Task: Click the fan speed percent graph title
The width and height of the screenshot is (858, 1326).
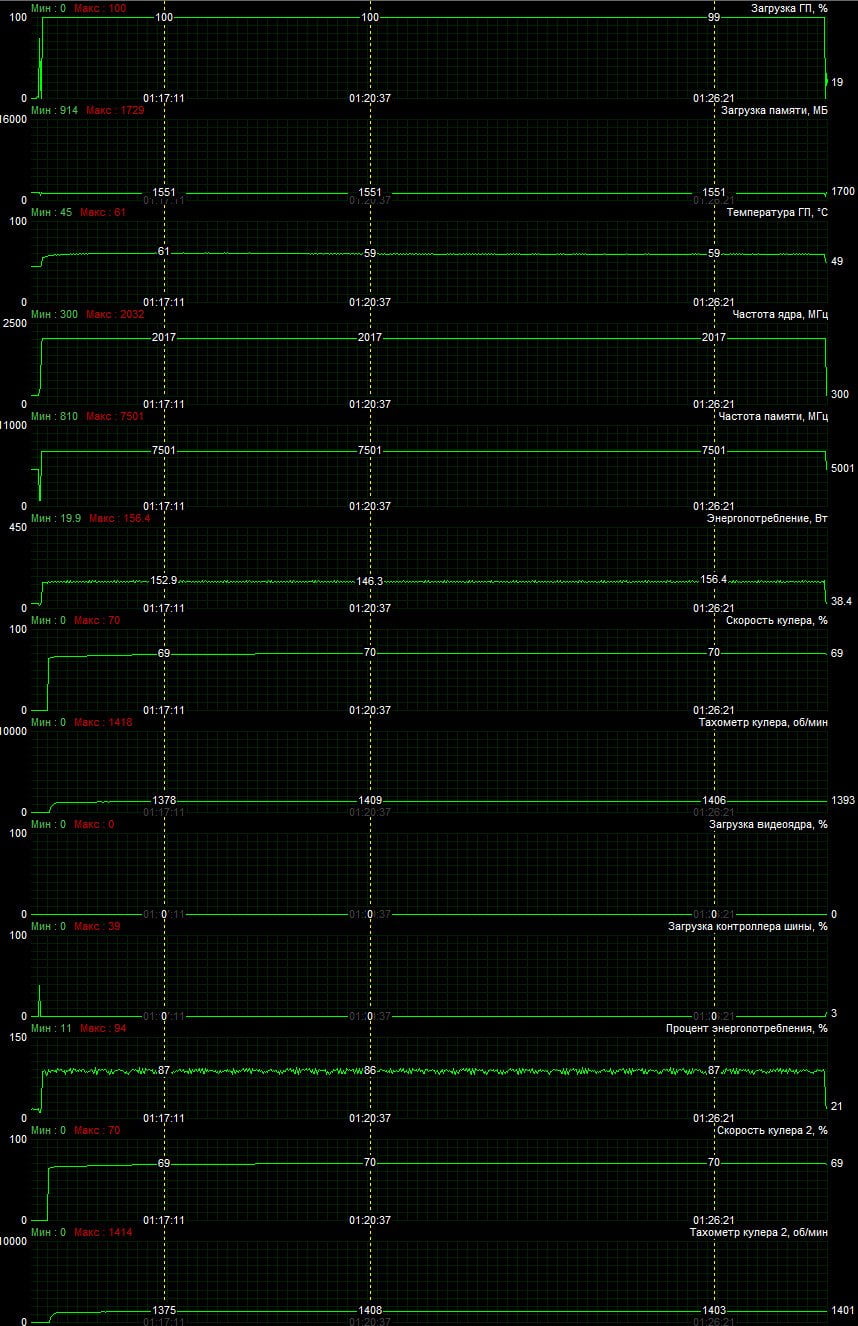Action: click(776, 620)
